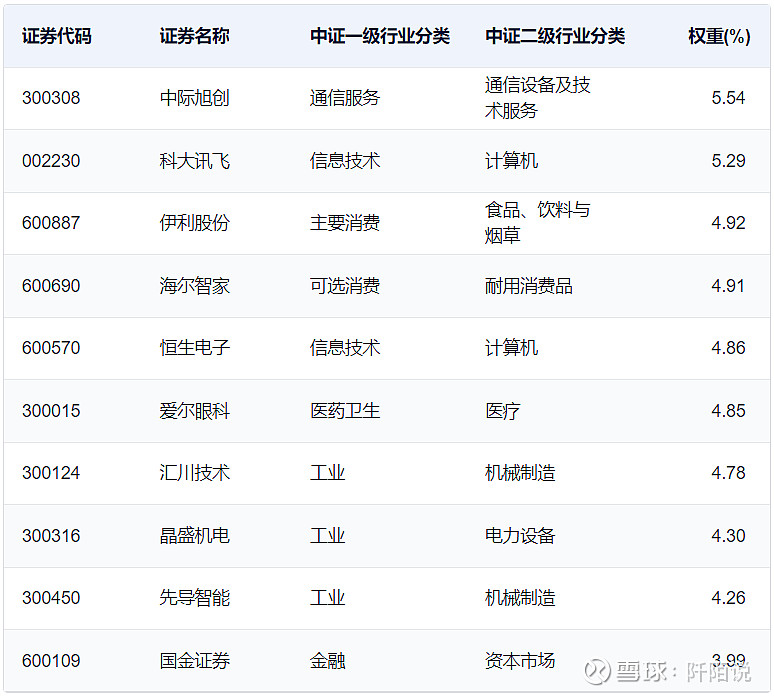Select the name 伊利股份
Image resolution: width=774 pixels, height=696 pixels.
pyautogui.click(x=194, y=223)
